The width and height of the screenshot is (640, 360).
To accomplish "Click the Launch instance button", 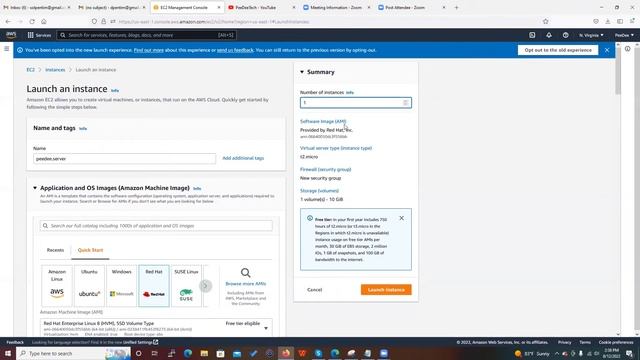I will (x=386, y=289).
